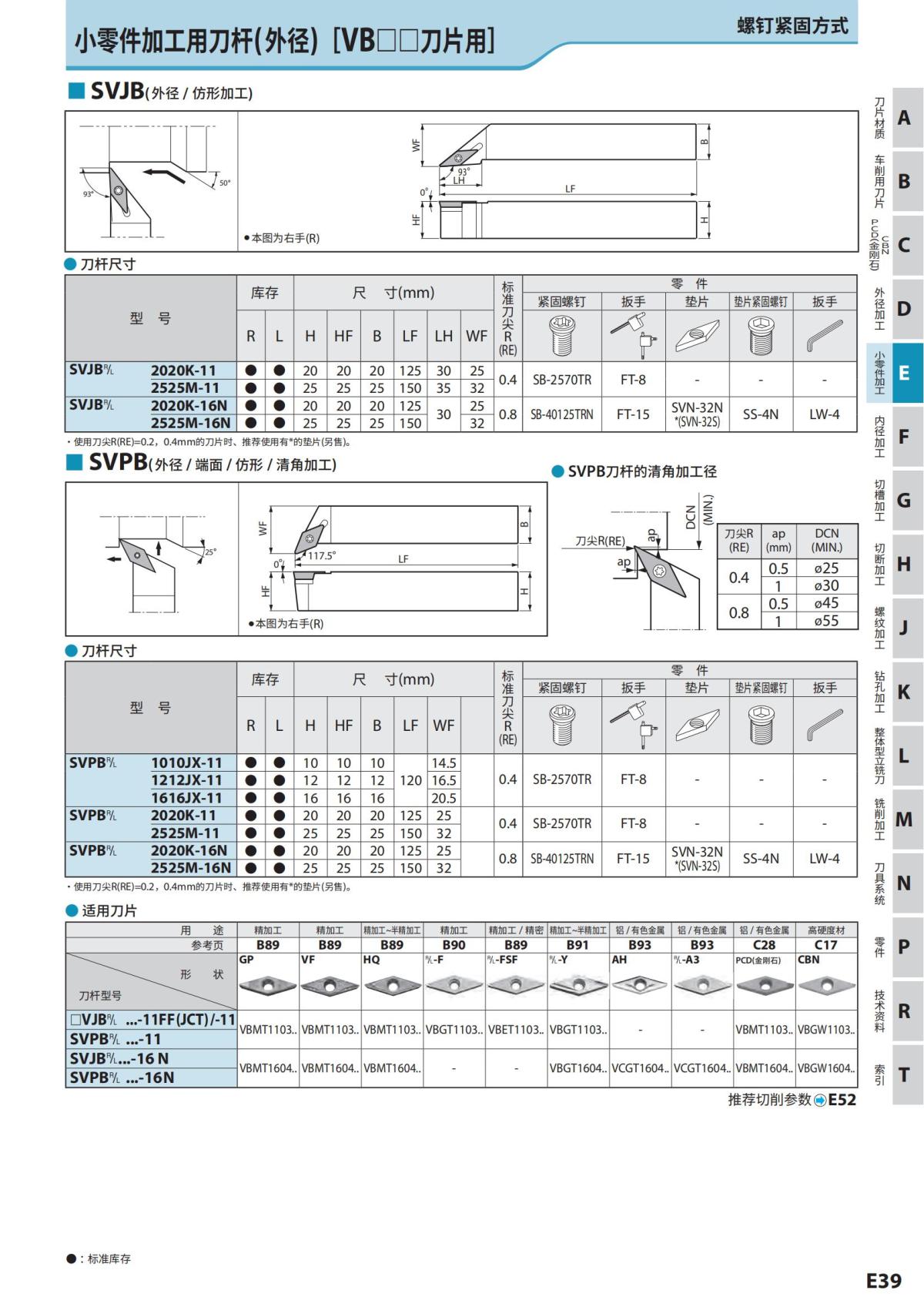924x1307 pixels.
Task: Select model 1616JX-11 in SVPB table
Action: pyautogui.click(x=186, y=798)
